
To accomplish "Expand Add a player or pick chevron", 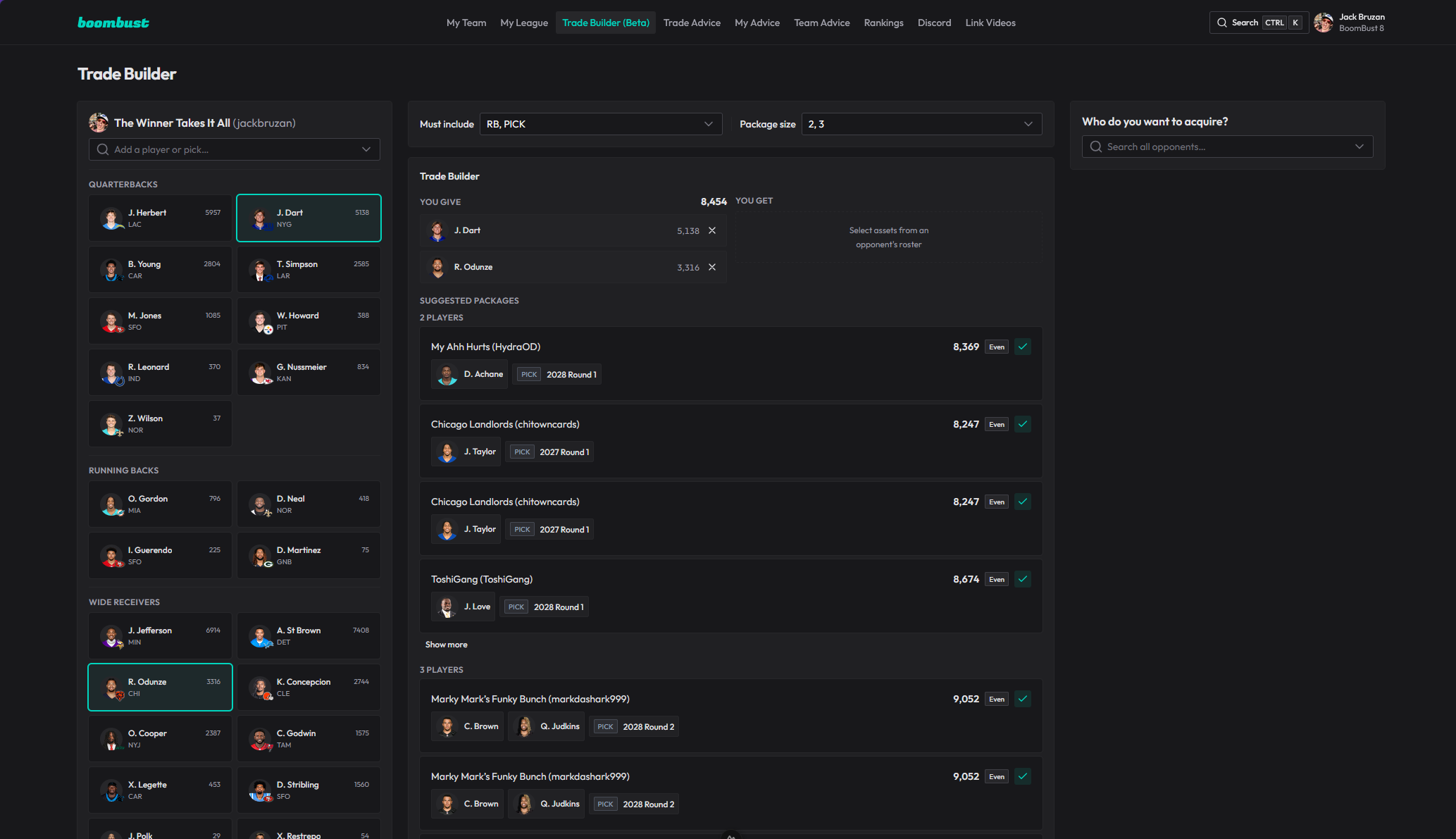I will pyautogui.click(x=366, y=149).
